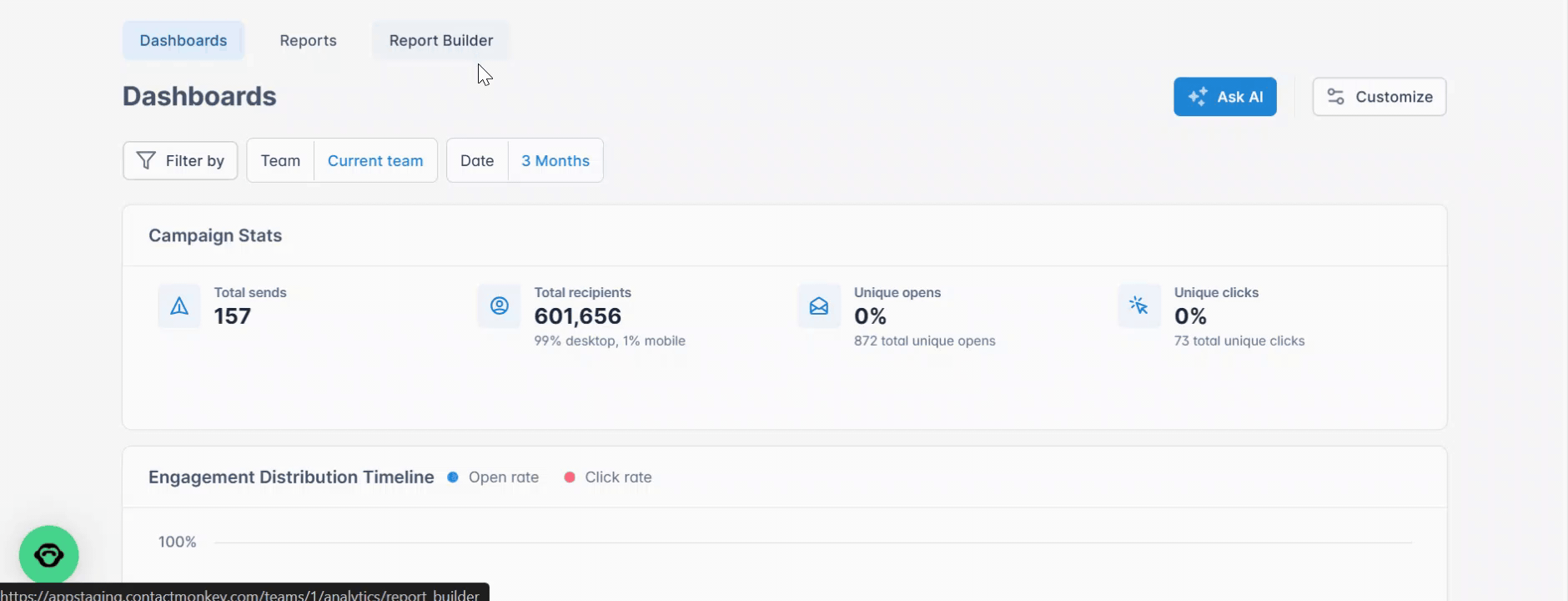Image resolution: width=1568 pixels, height=601 pixels.
Task: Switch to the Reports tab
Action: (x=308, y=40)
